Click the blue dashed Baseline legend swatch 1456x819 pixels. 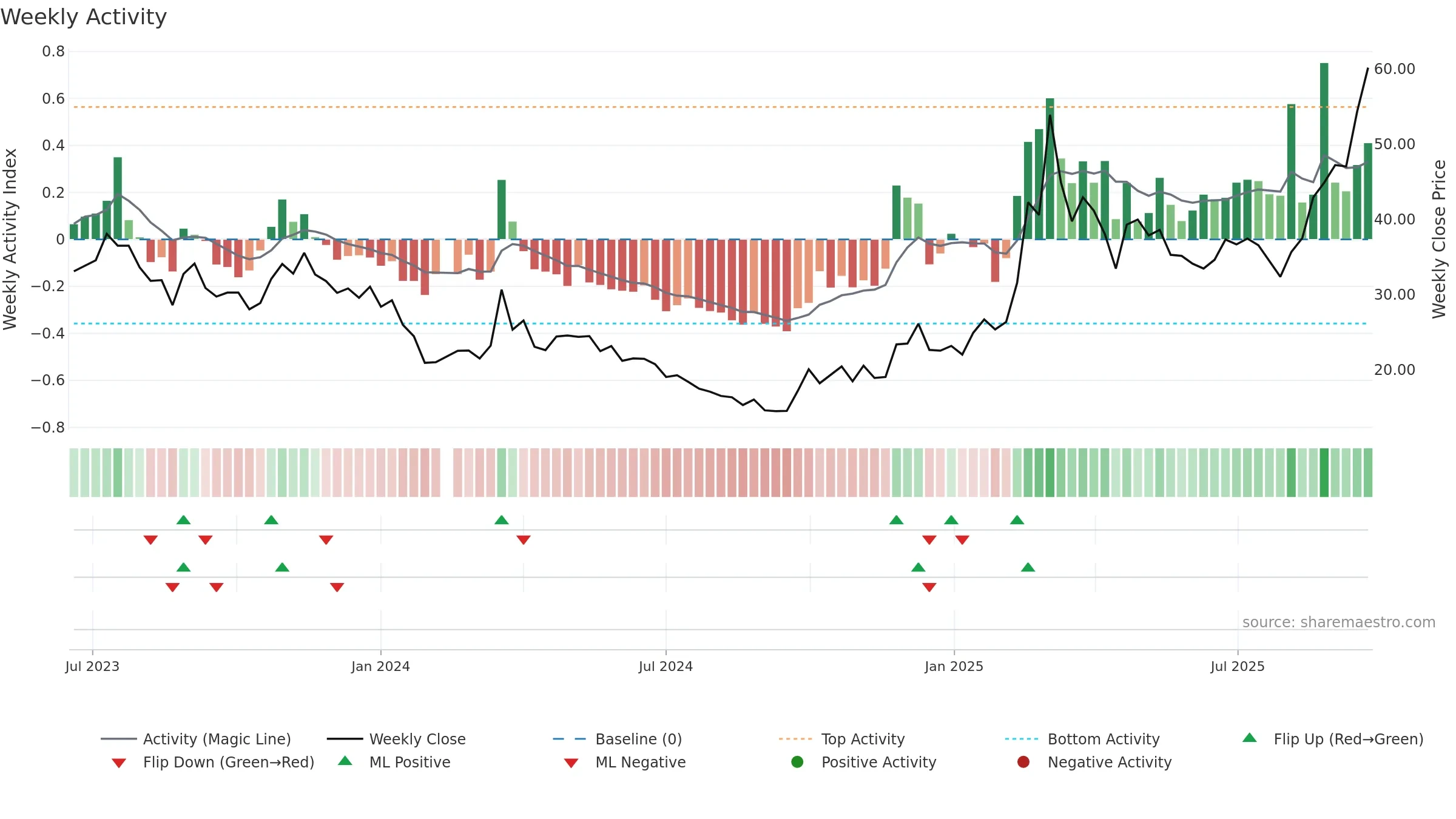570,739
